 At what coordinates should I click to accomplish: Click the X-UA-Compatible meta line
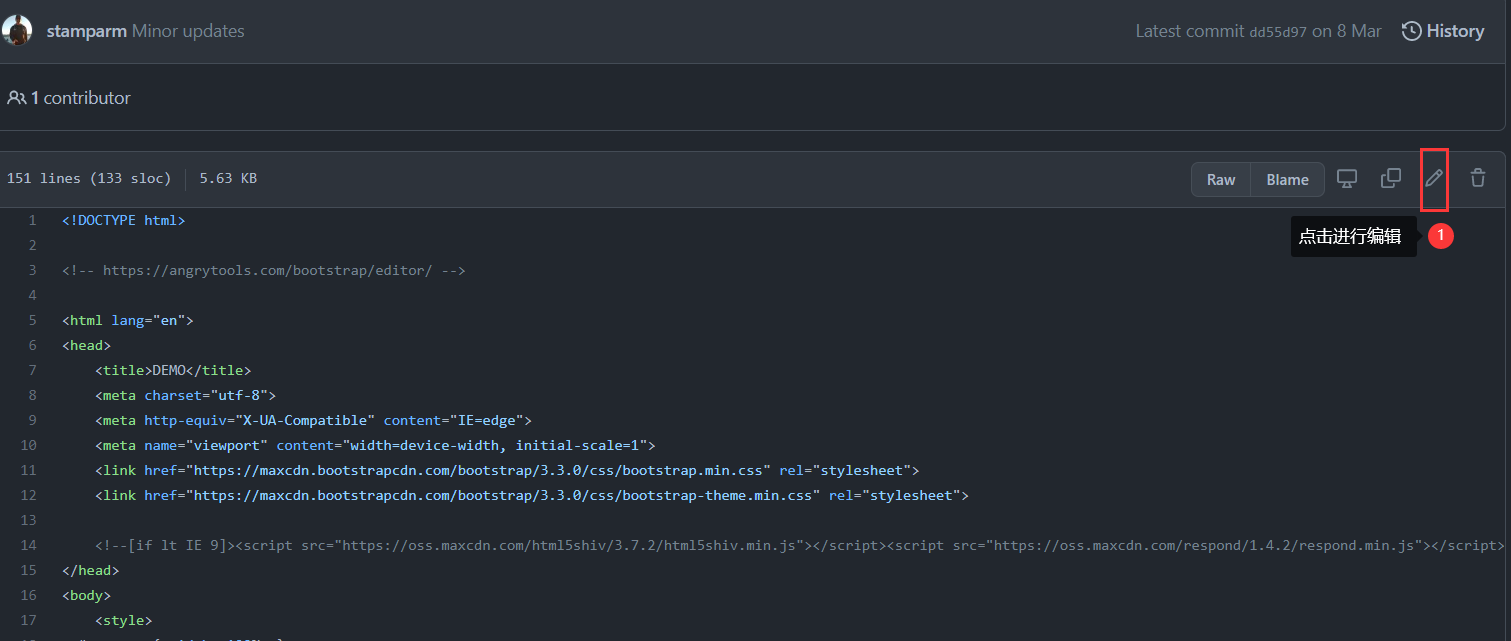coord(313,420)
